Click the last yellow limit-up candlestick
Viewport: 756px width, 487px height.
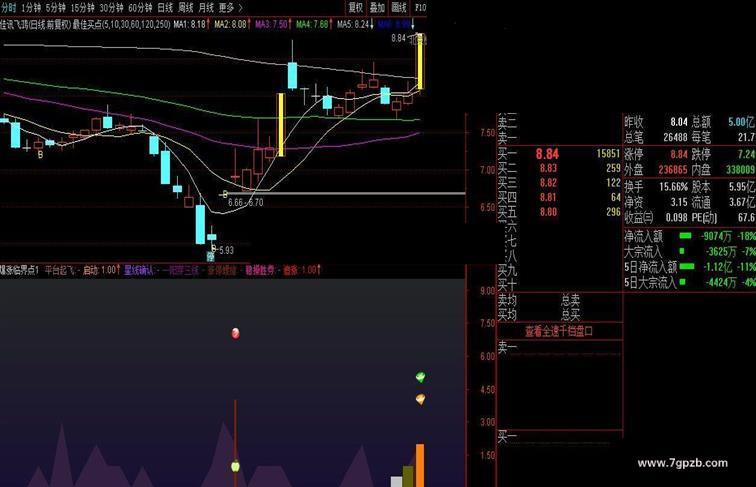pos(420,61)
